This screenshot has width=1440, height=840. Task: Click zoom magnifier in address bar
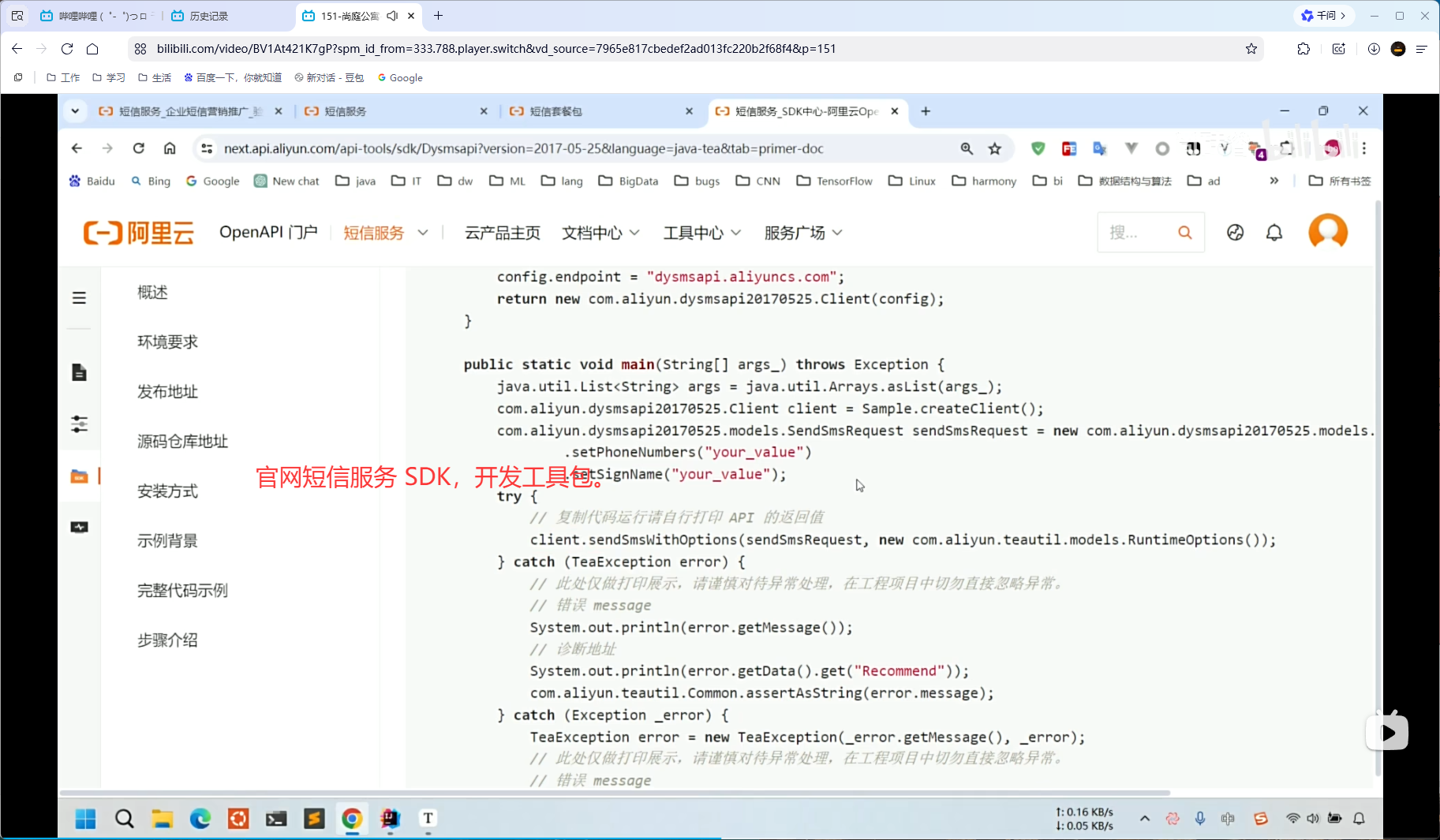[967, 148]
